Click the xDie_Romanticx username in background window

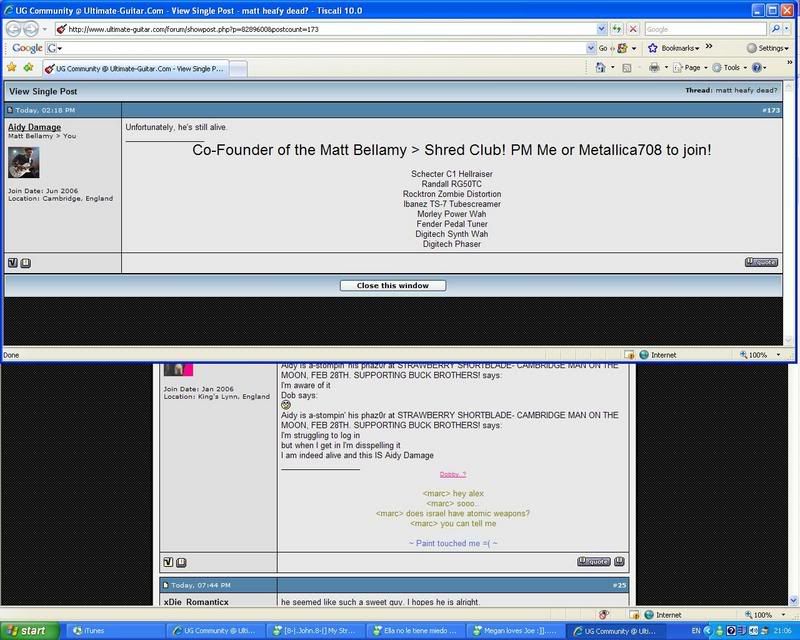coord(196,602)
